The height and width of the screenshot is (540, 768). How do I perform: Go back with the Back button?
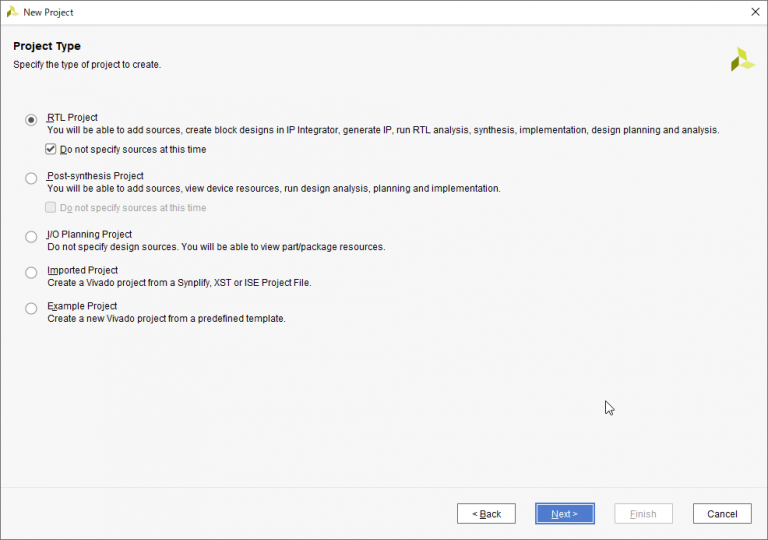tap(486, 514)
